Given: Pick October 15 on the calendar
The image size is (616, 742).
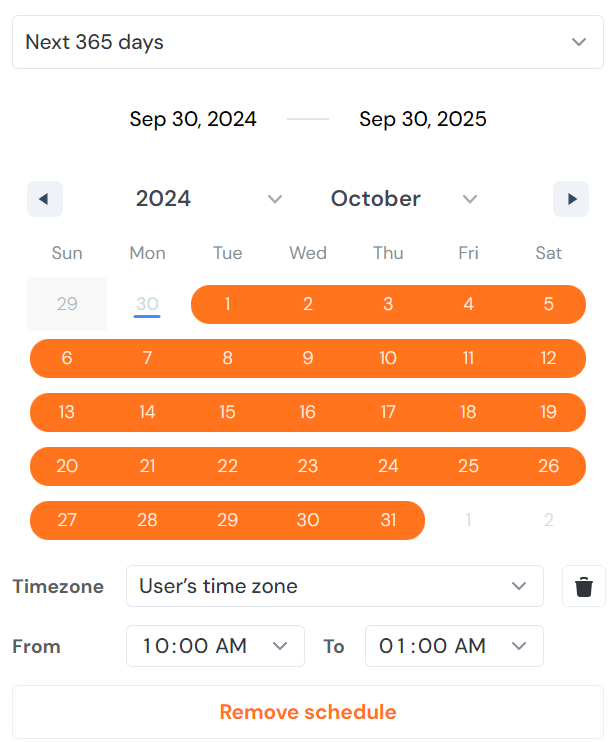Looking at the screenshot, I should tap(228, 412).
